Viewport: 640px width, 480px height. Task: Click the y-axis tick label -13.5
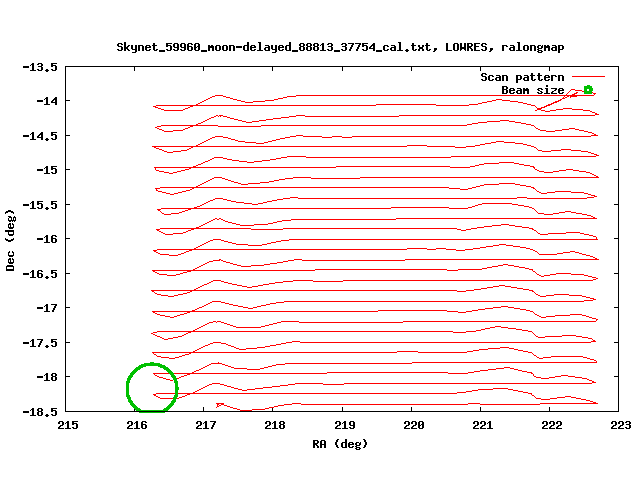coord(40,67)
